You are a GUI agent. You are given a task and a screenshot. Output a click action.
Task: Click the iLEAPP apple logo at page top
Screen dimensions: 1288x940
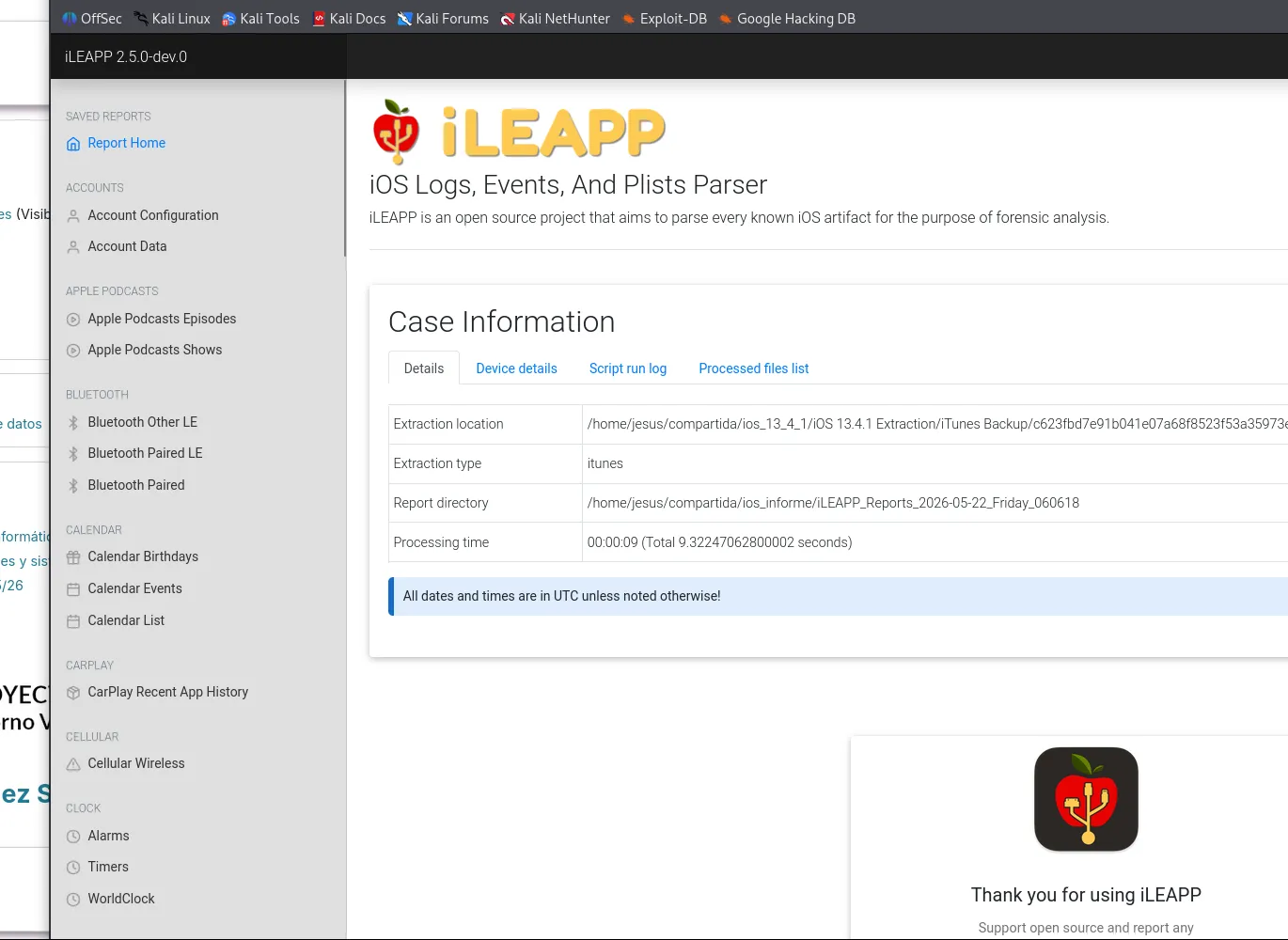pyautogui.click(x=396, y=133)
